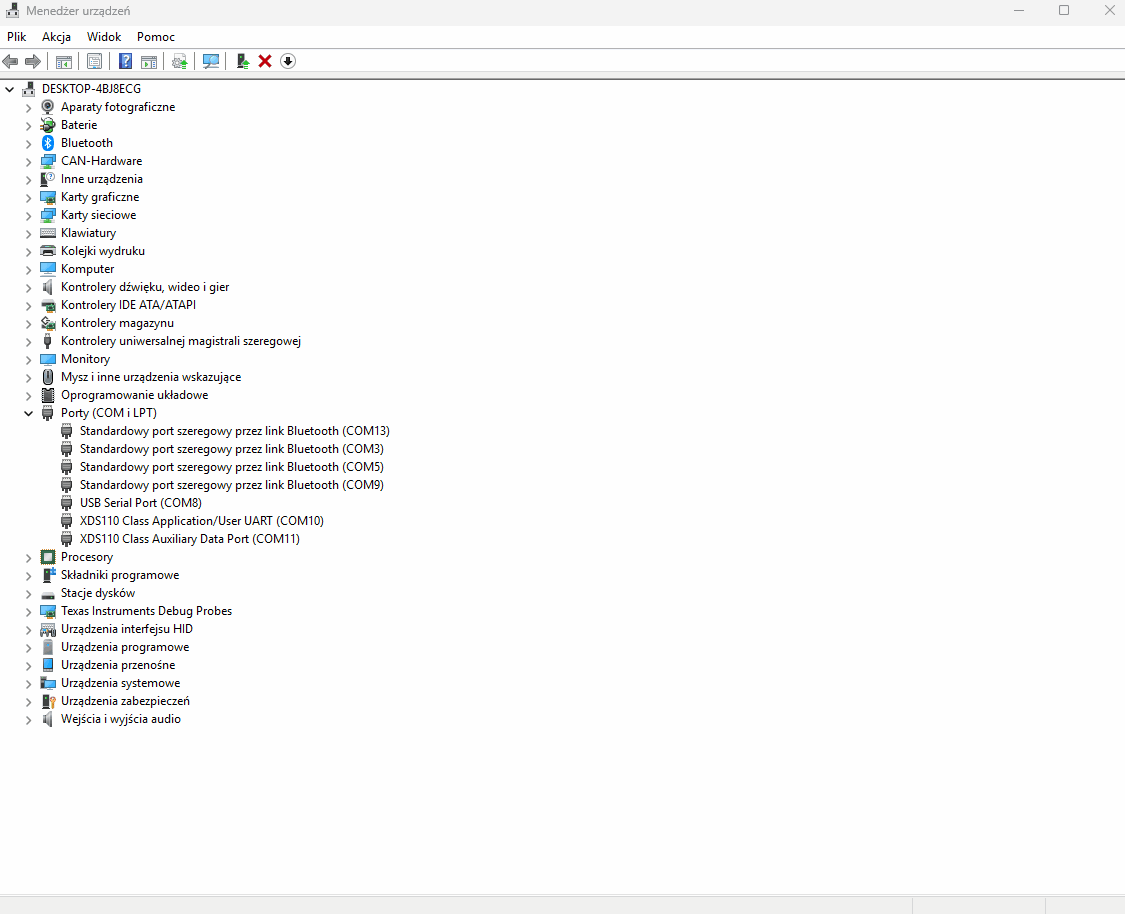
Task: Select the Urządzenia programowe label
Action: coord(125,647)
